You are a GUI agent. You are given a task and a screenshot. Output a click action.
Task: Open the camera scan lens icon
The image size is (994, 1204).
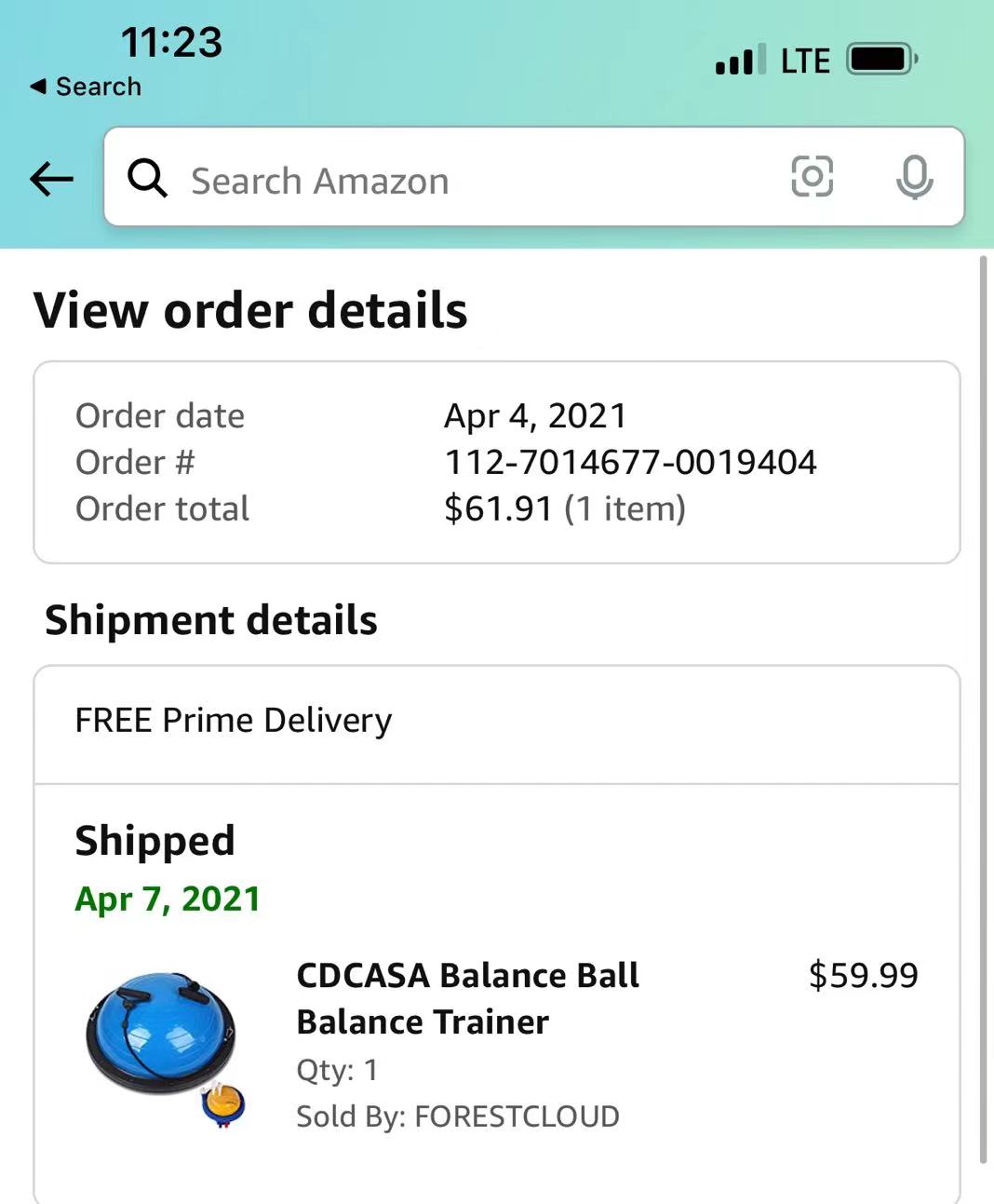(812, 176)
